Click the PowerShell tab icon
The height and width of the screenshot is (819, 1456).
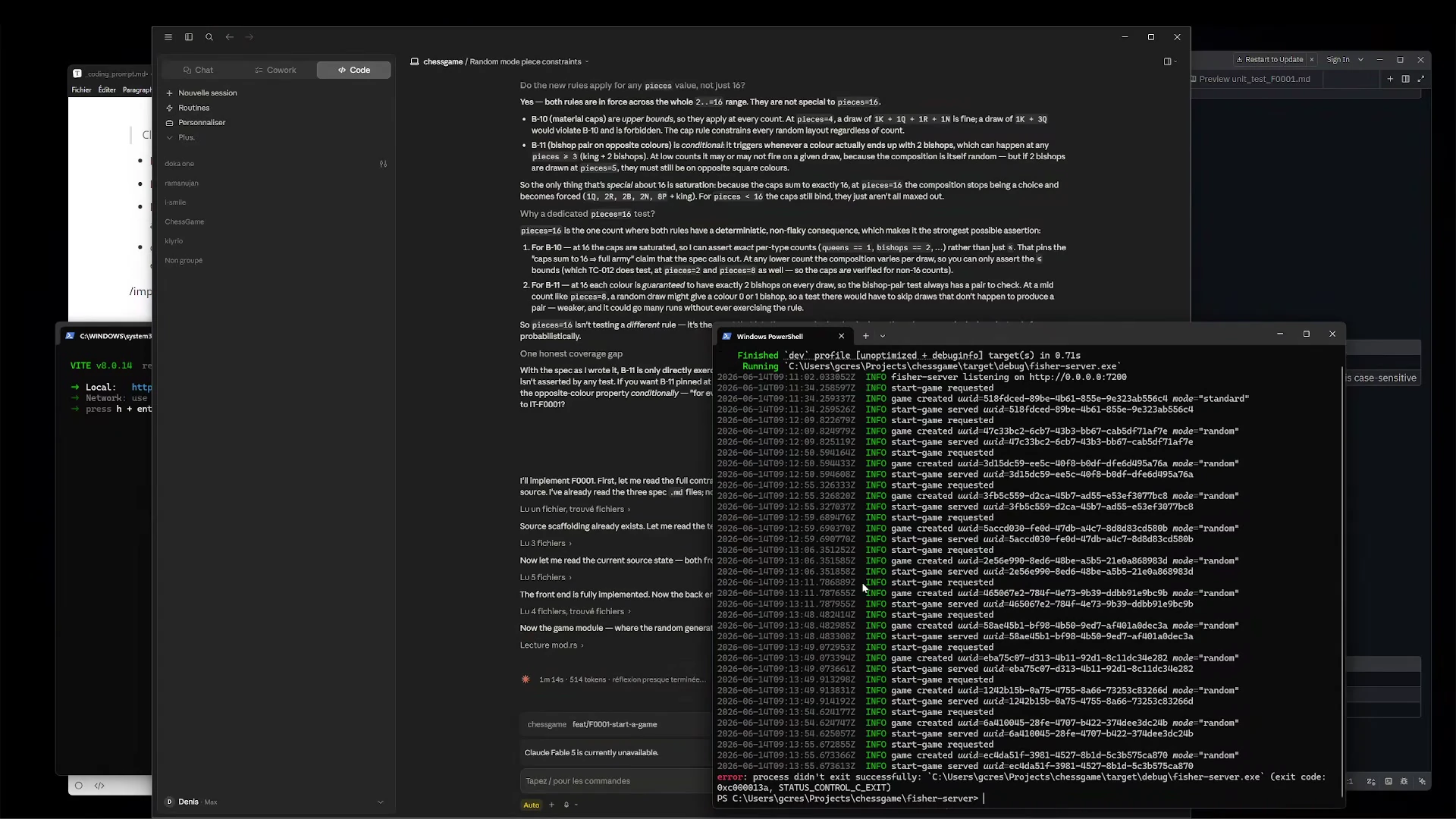[x=726, y=336]
